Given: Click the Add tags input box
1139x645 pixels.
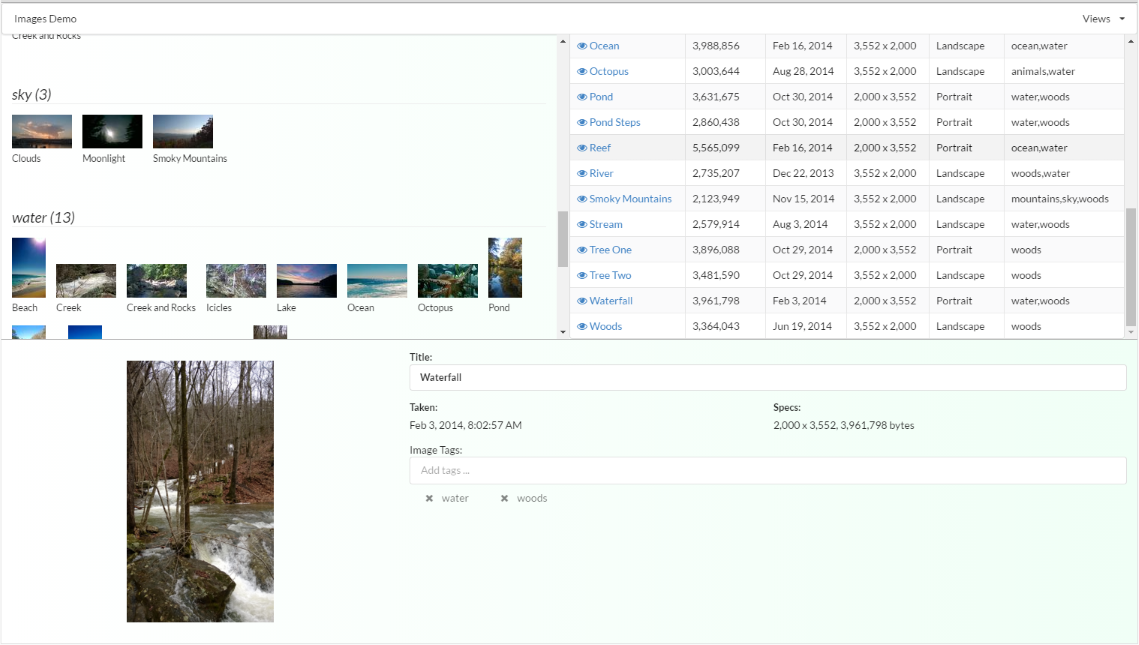Looking at the screenshot, I should coord(767,470).
